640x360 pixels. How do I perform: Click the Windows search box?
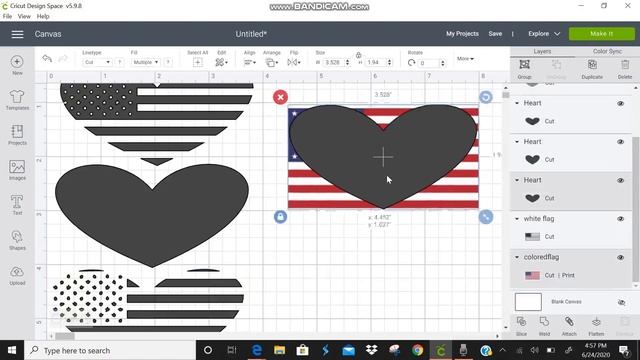coord(110,350)
